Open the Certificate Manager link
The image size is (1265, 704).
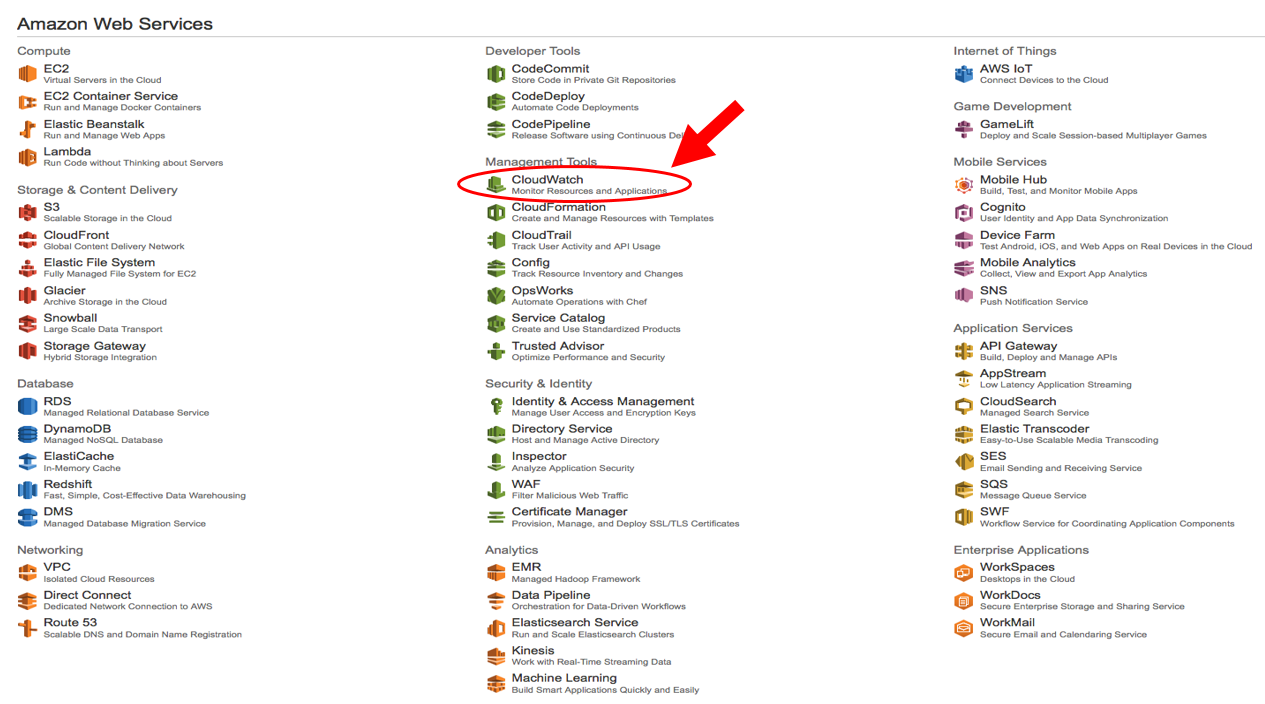click(569, 511)
